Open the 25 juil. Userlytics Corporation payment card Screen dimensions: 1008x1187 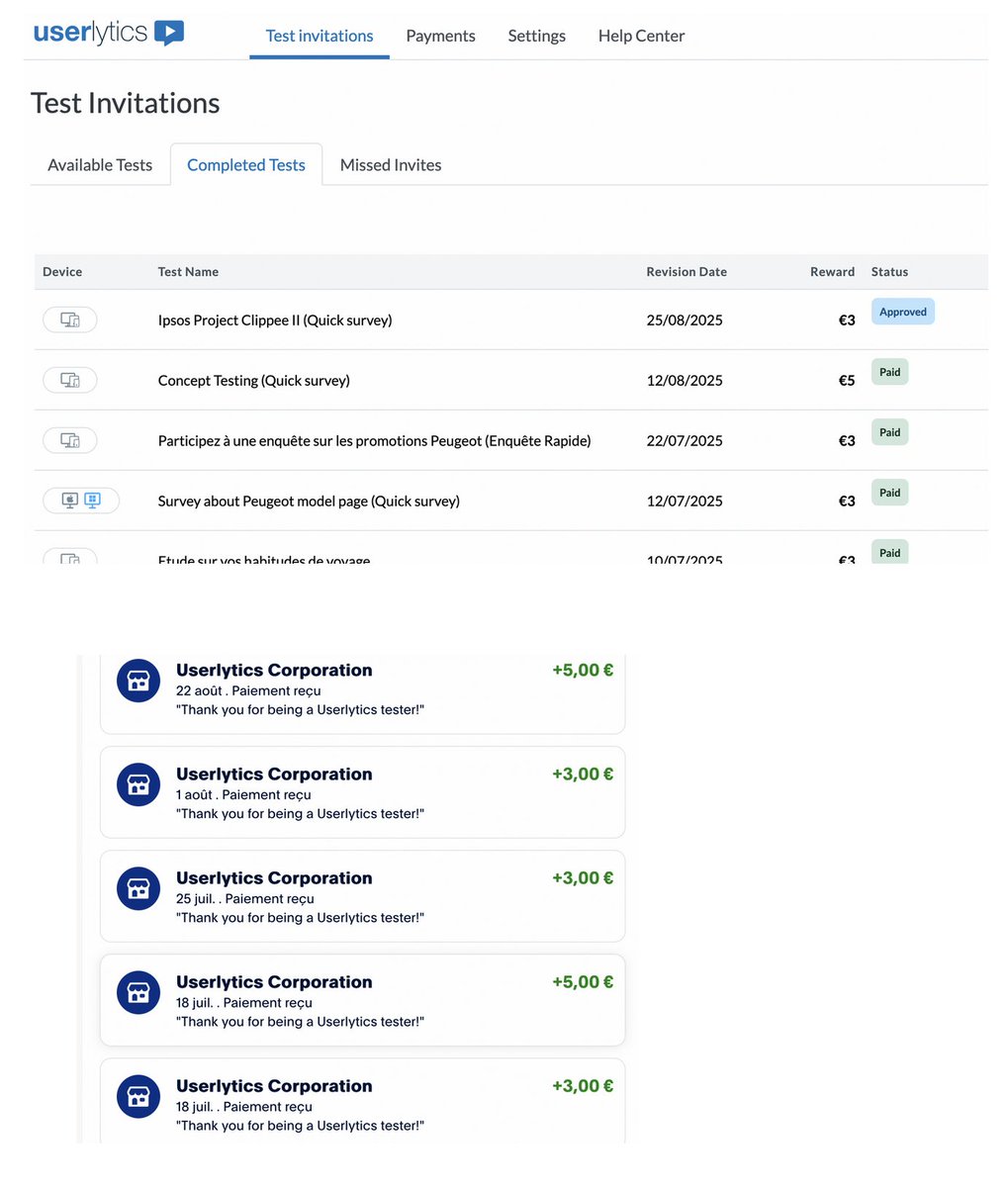pos(363,896)
